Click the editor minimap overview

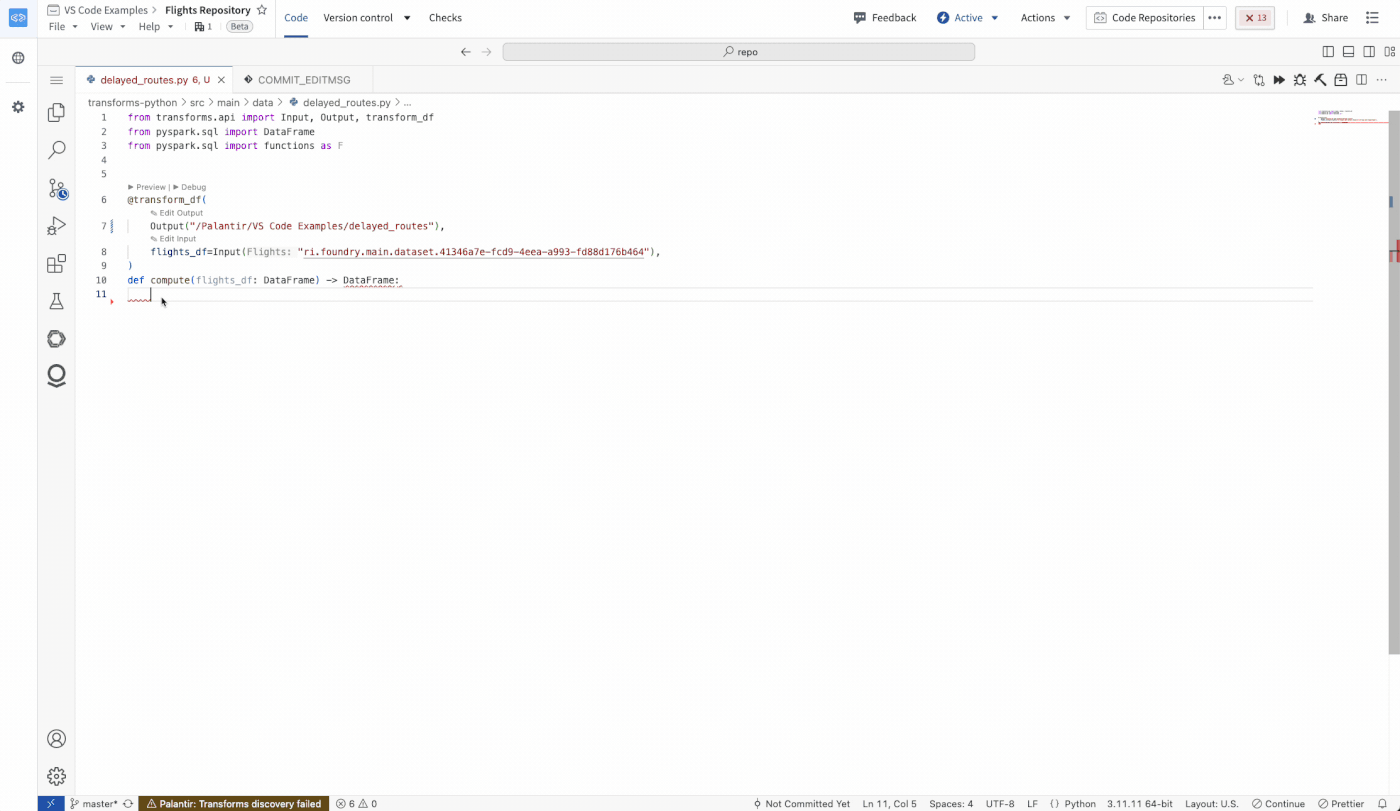click(1351, 117)
